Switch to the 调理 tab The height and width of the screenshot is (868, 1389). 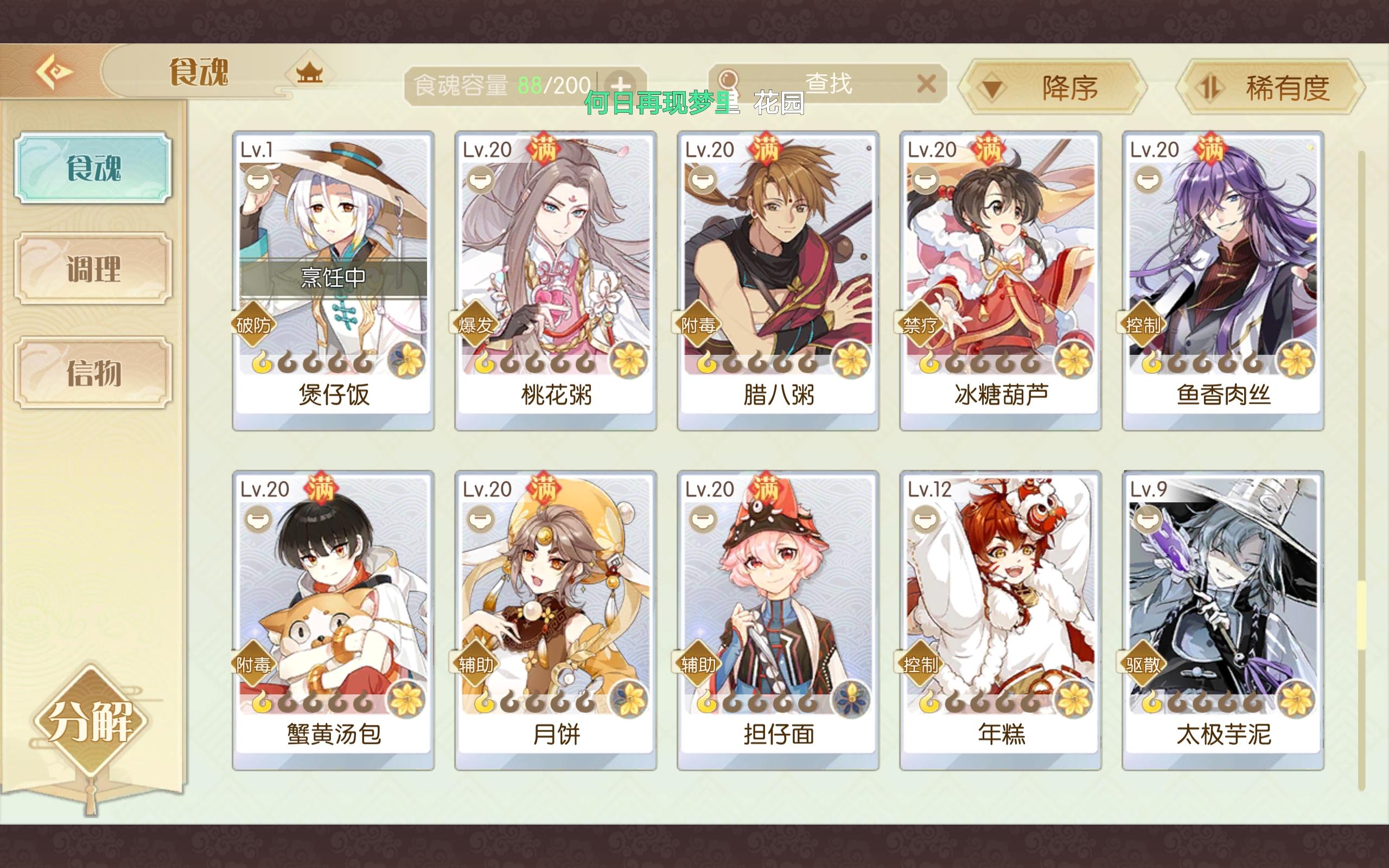93,268
